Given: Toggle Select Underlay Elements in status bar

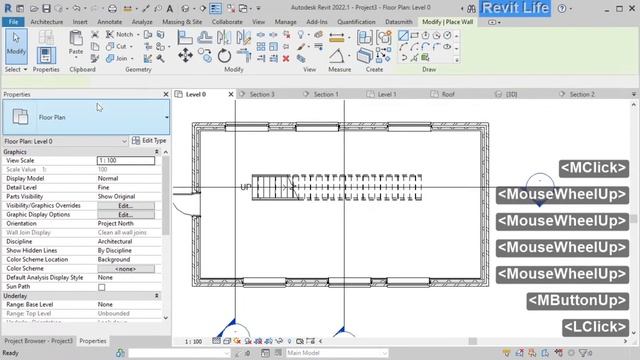Looking at the screenshot, I should click(519, 353).
